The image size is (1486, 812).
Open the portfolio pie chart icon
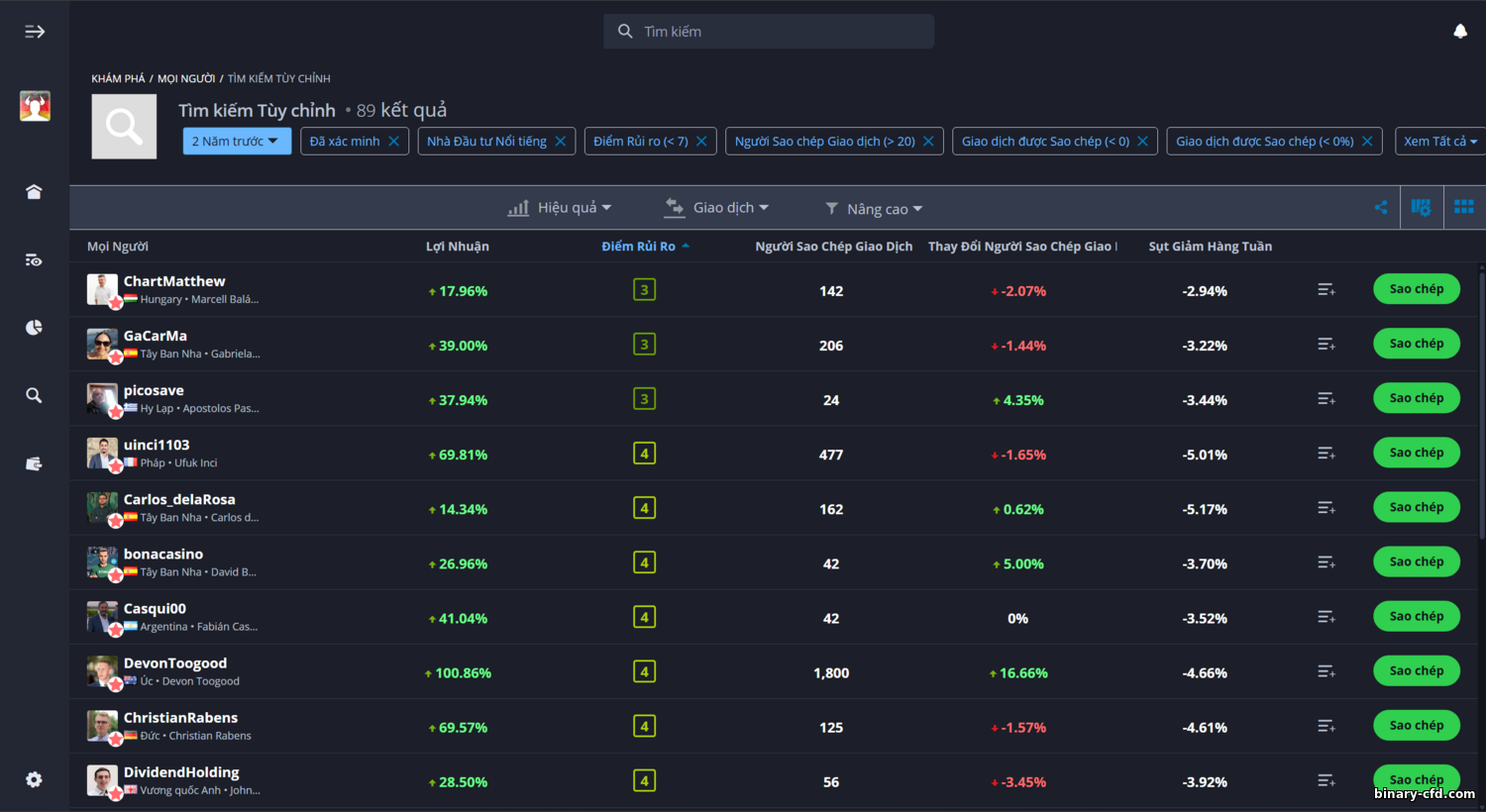click(34, 328)
